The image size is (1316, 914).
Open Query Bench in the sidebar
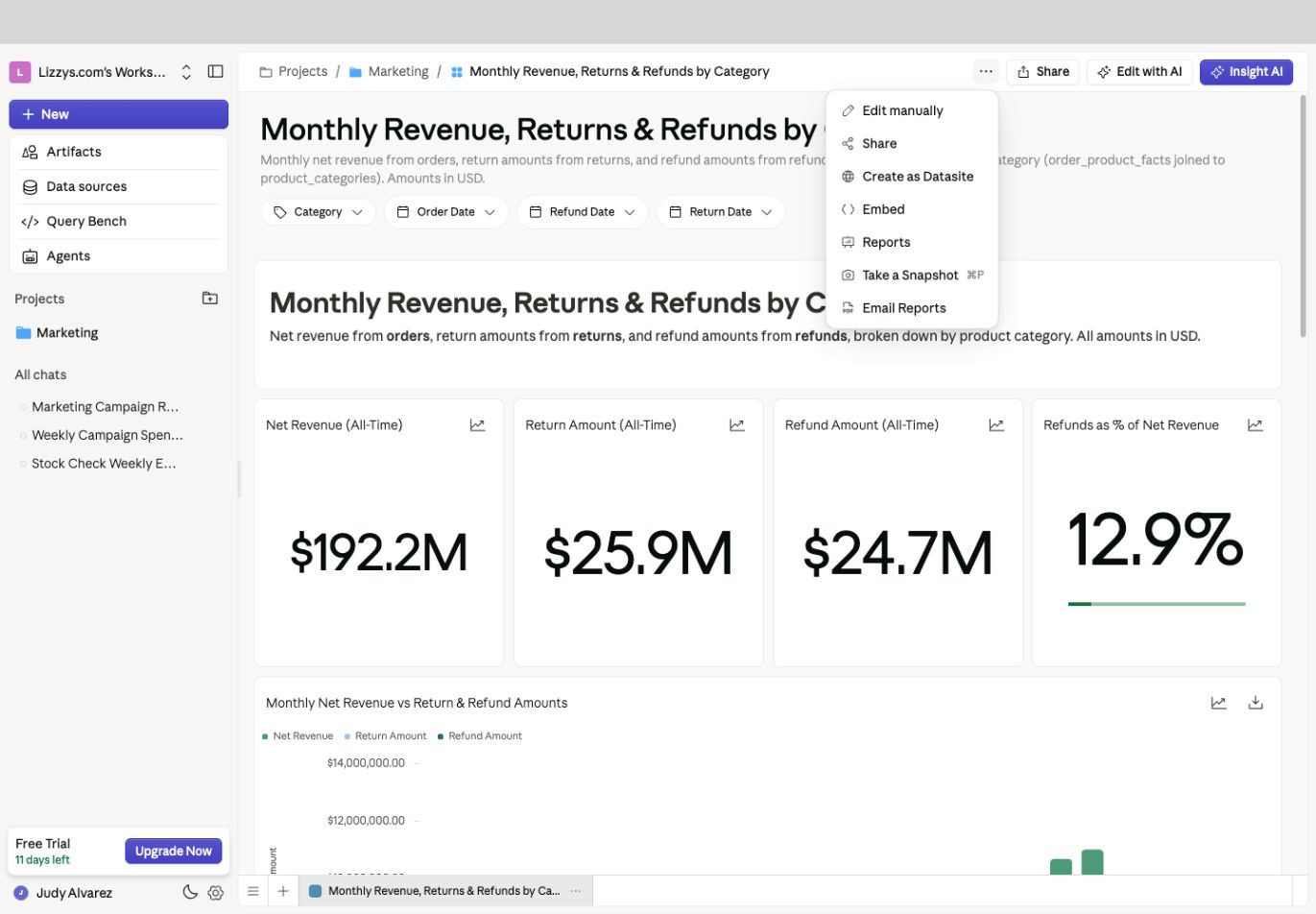coord(119,221)
